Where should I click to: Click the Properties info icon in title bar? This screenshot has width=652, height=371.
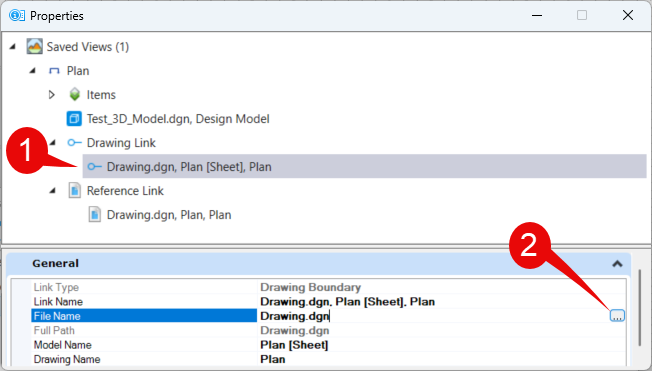(17, 16)
